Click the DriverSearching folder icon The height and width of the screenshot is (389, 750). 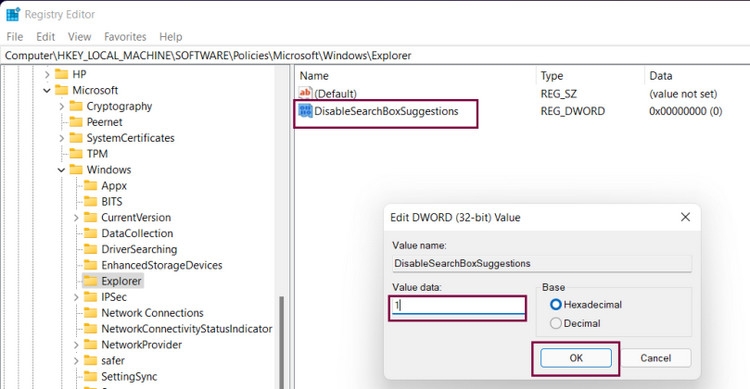(90, 249)
